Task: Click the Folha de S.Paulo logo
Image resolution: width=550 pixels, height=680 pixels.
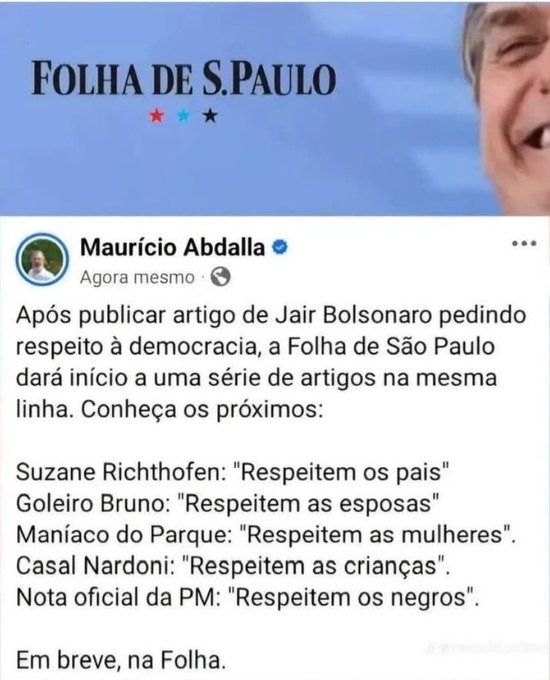Action: click(184, 80)
